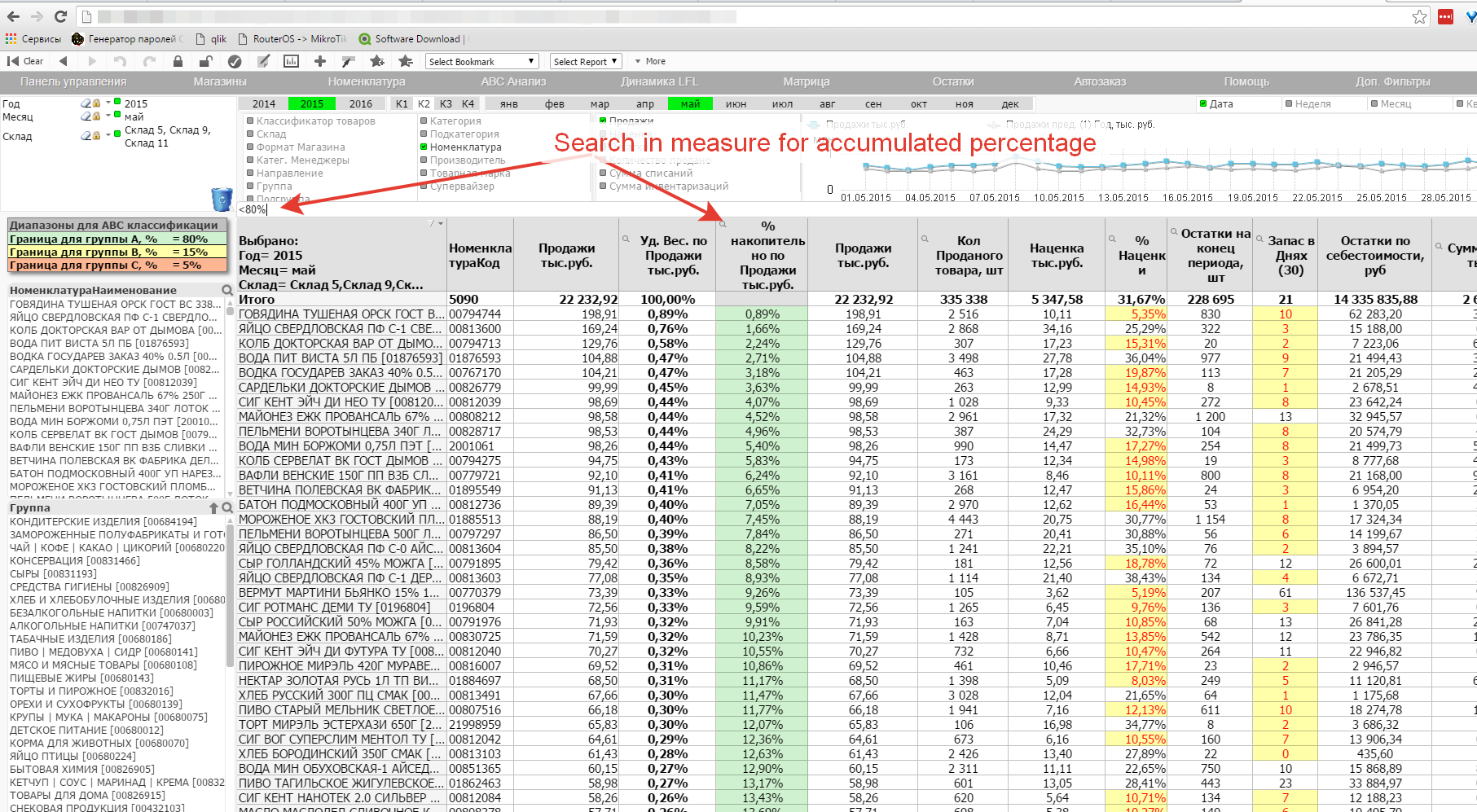Click search magnifier in НоменклатураНаименование list
1477x812 pixels.
[227, 290]
